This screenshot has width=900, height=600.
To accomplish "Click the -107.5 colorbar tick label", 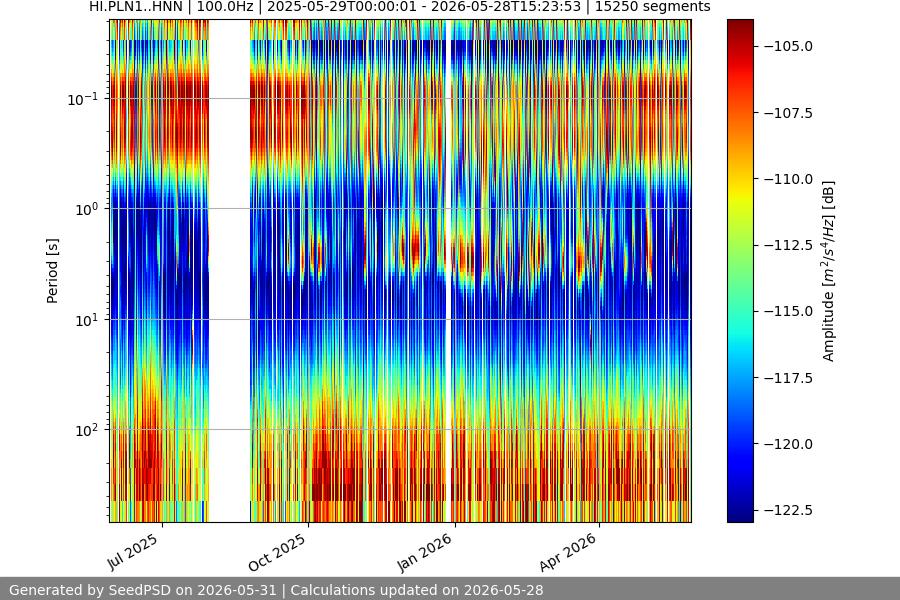I will (789, 113).
